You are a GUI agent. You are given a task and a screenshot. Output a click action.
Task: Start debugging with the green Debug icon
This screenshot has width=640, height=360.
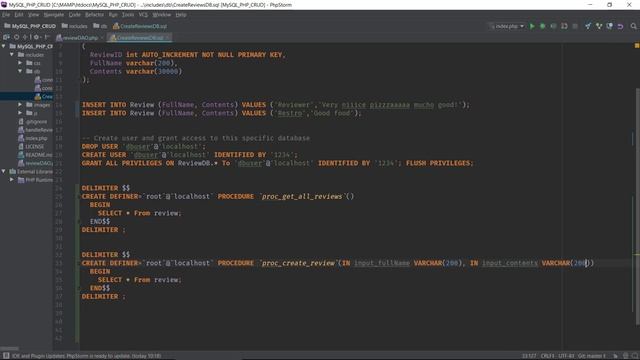542,26
